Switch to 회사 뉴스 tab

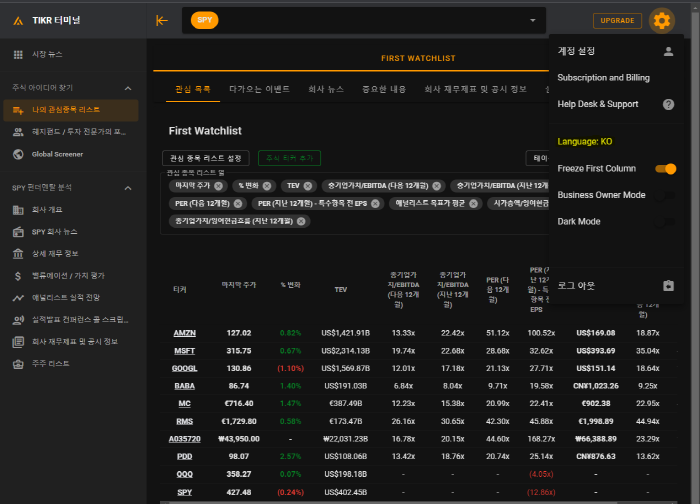coord(326,89)
